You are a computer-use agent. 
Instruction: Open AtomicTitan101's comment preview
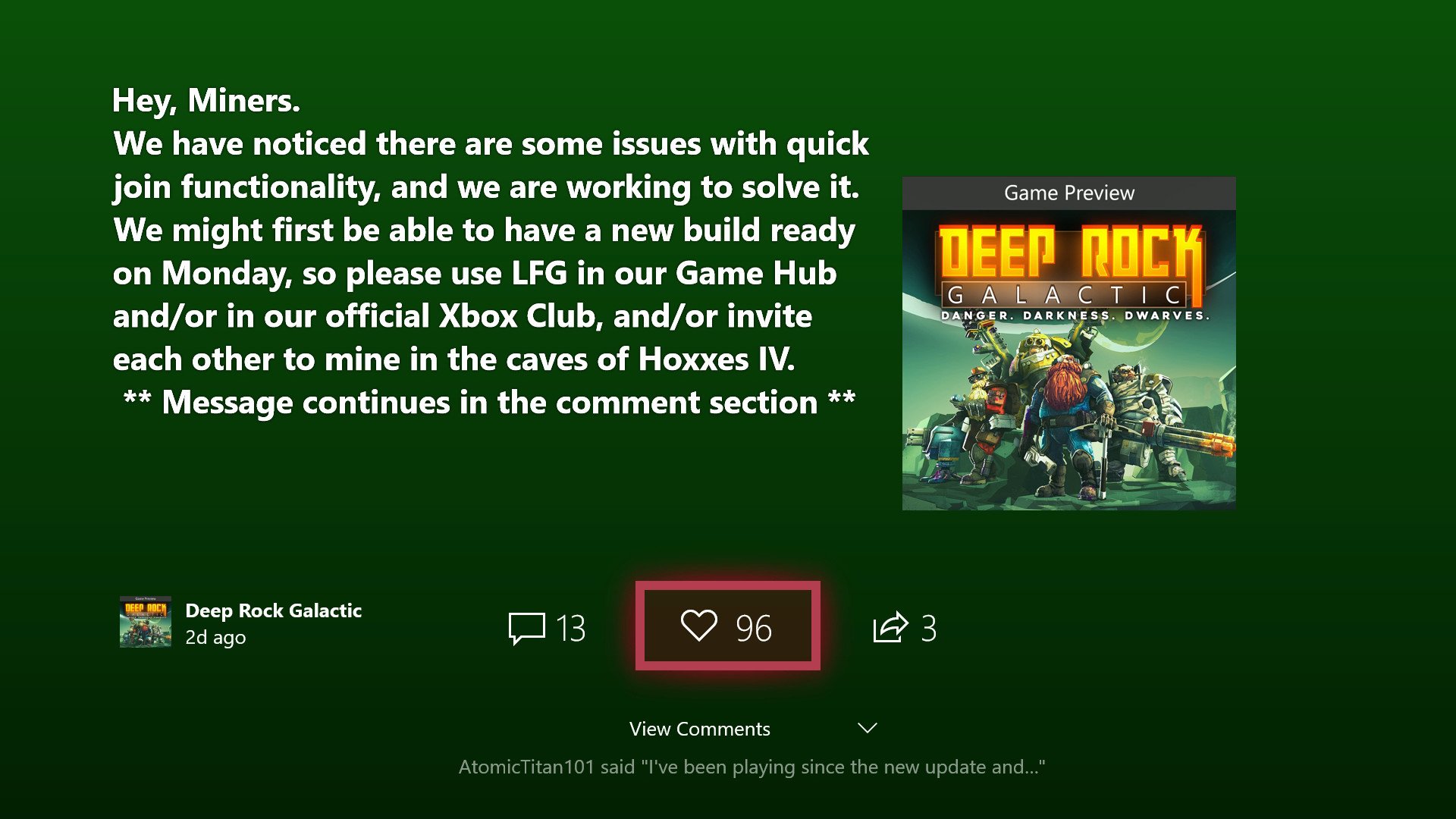pos(752,767)
